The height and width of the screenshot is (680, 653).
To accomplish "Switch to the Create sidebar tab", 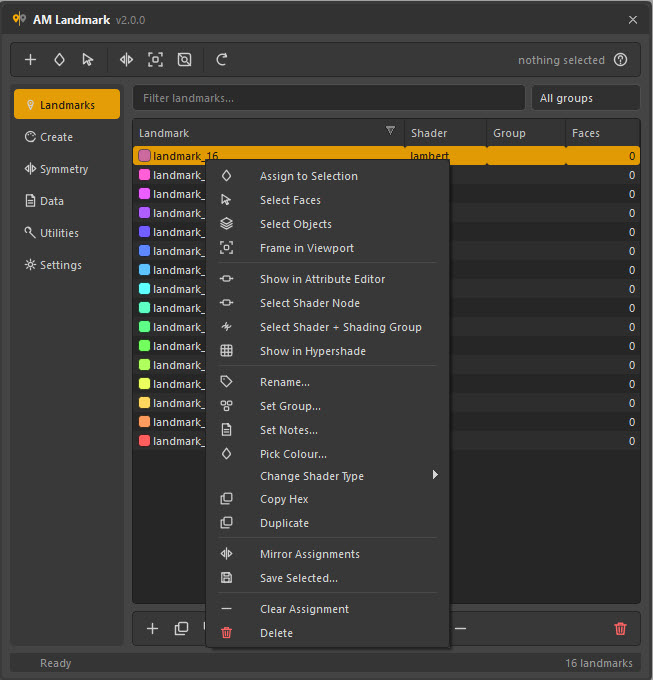I will click(x=67, y=137).
